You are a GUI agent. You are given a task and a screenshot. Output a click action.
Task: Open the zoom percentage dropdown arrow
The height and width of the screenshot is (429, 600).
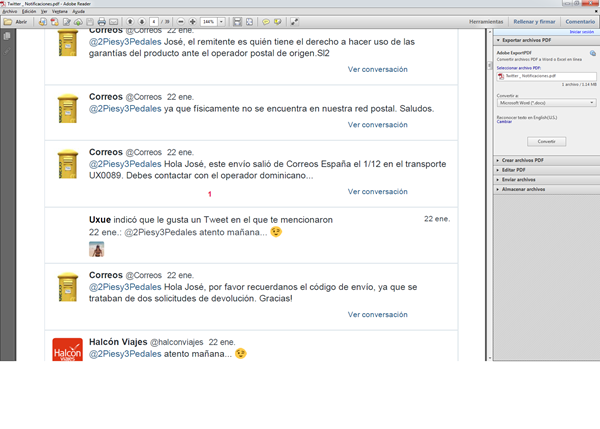[x=221, y=22]
